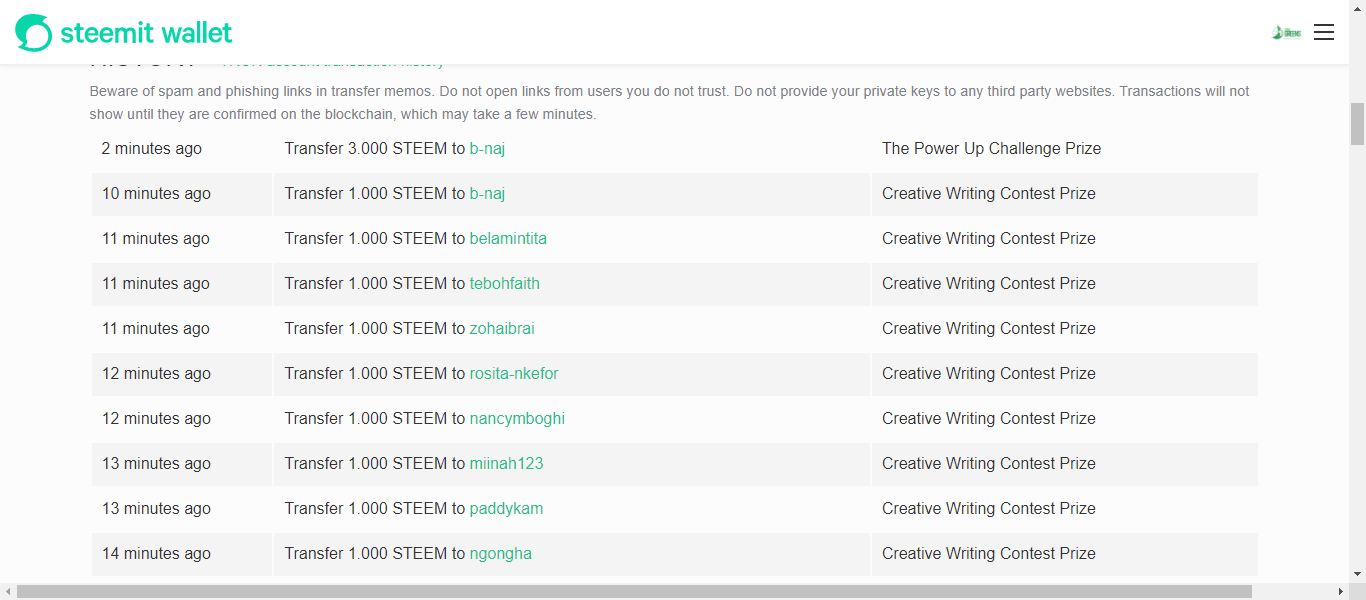Click 'The Power Up Challenge Prize' memo
Screen dimensions: 1366x600
click(991, 148)
